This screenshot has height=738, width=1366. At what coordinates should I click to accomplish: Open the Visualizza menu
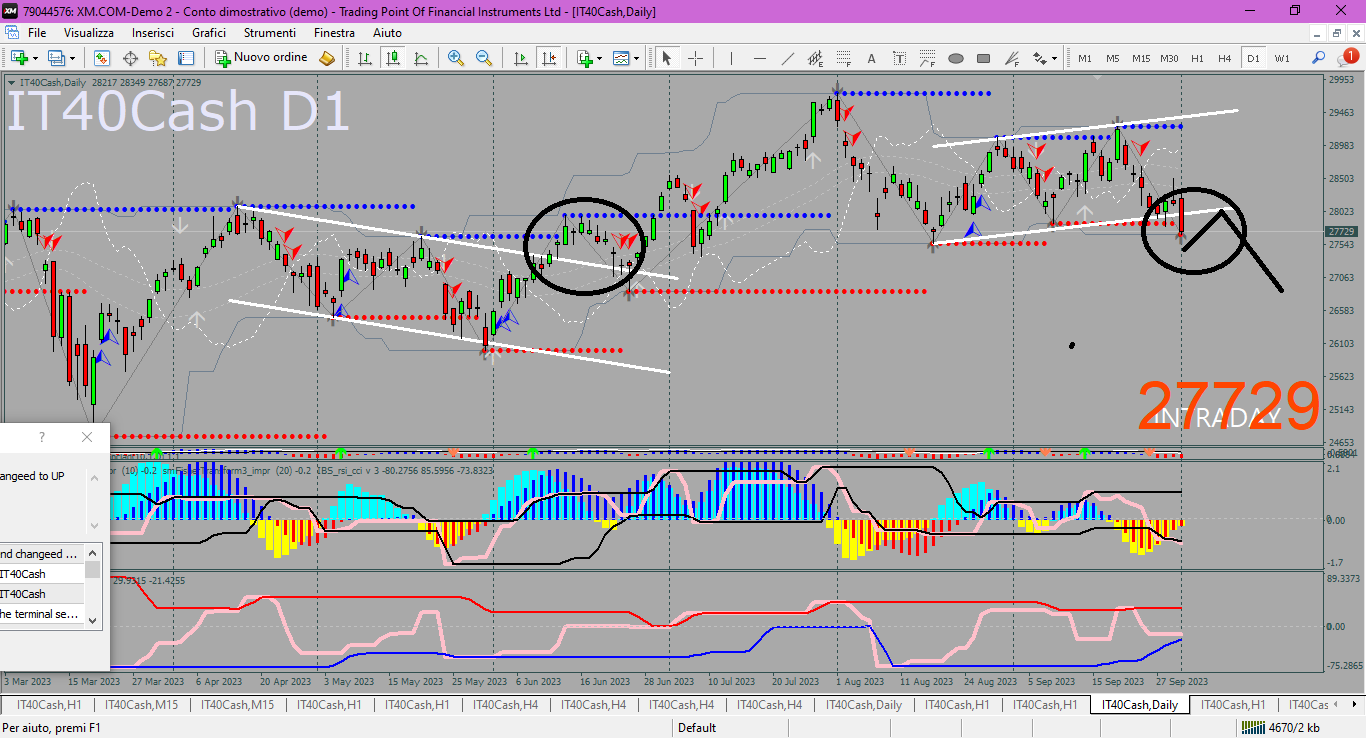point(89,33)
